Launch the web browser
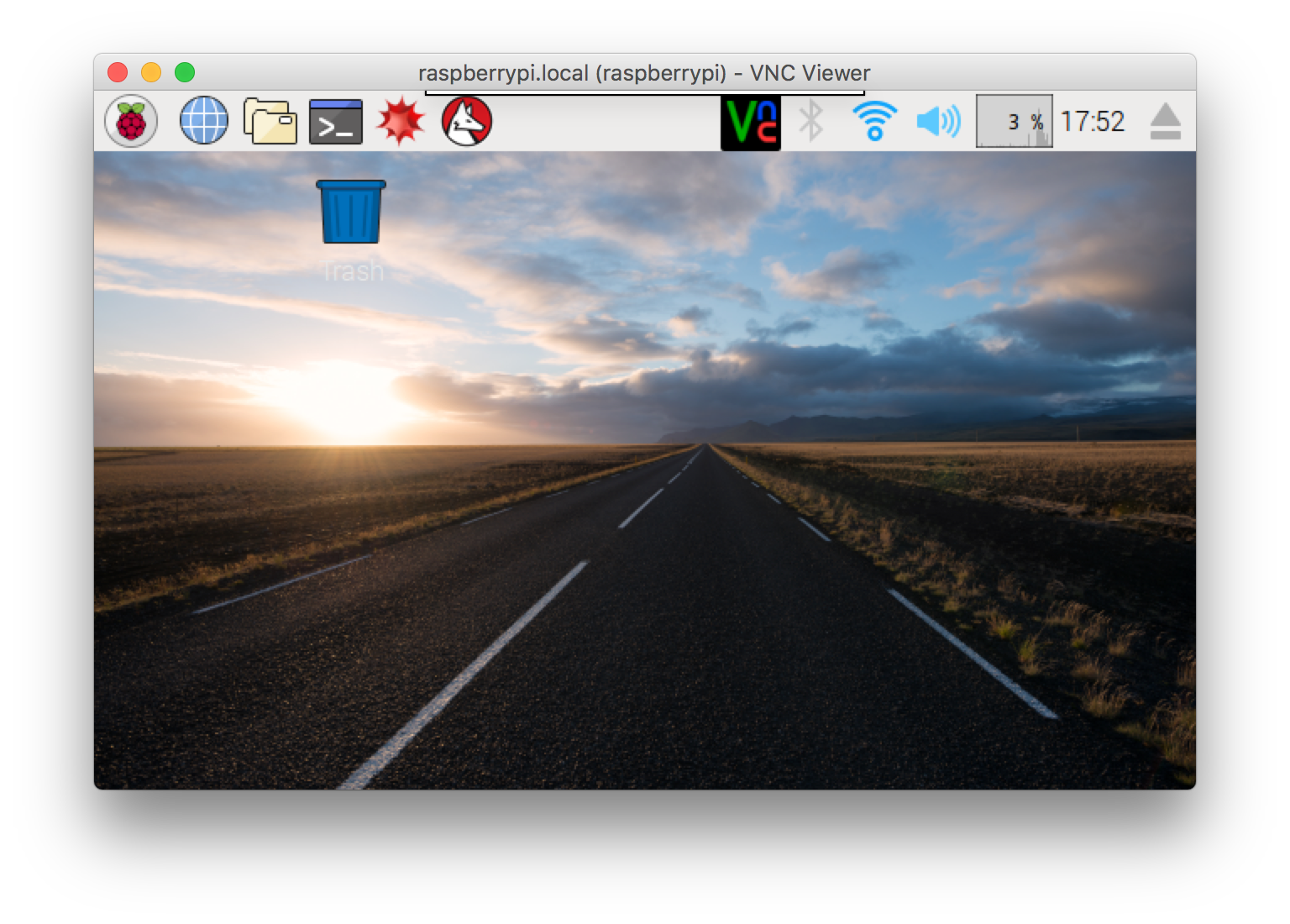This screenshot has height=924, width=1290. tap(204, 120)
